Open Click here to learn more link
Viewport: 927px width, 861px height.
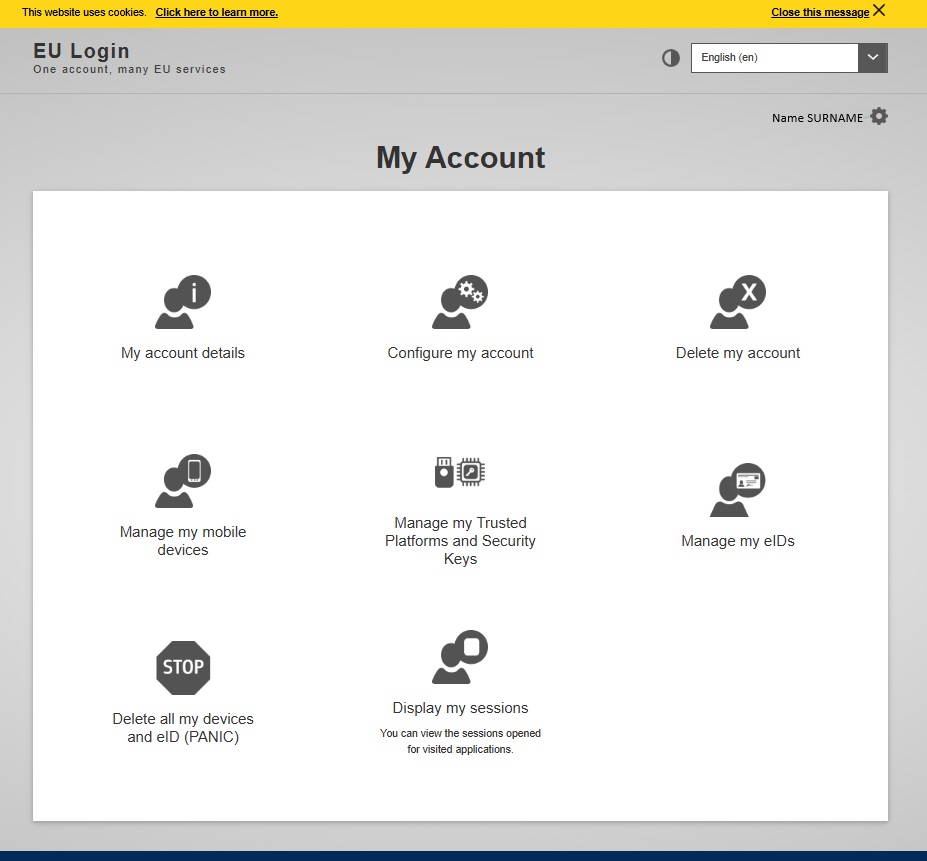[216, 12]
